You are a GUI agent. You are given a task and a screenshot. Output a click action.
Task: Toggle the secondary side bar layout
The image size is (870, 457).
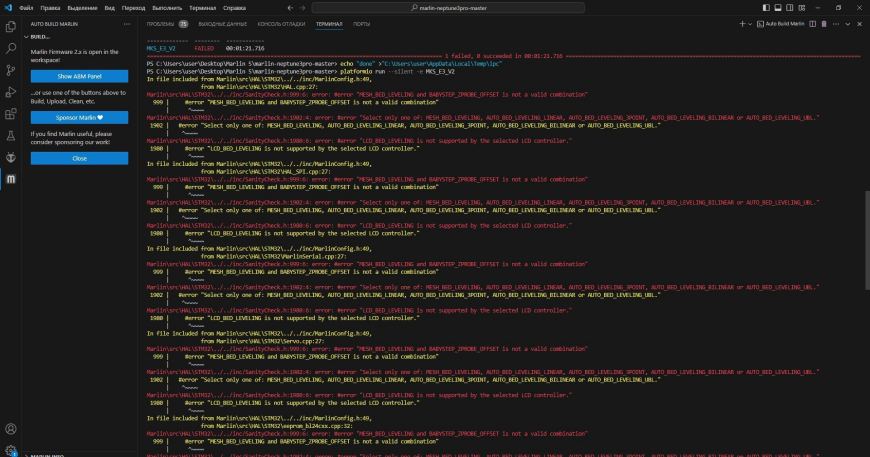[x=790, y=8]
